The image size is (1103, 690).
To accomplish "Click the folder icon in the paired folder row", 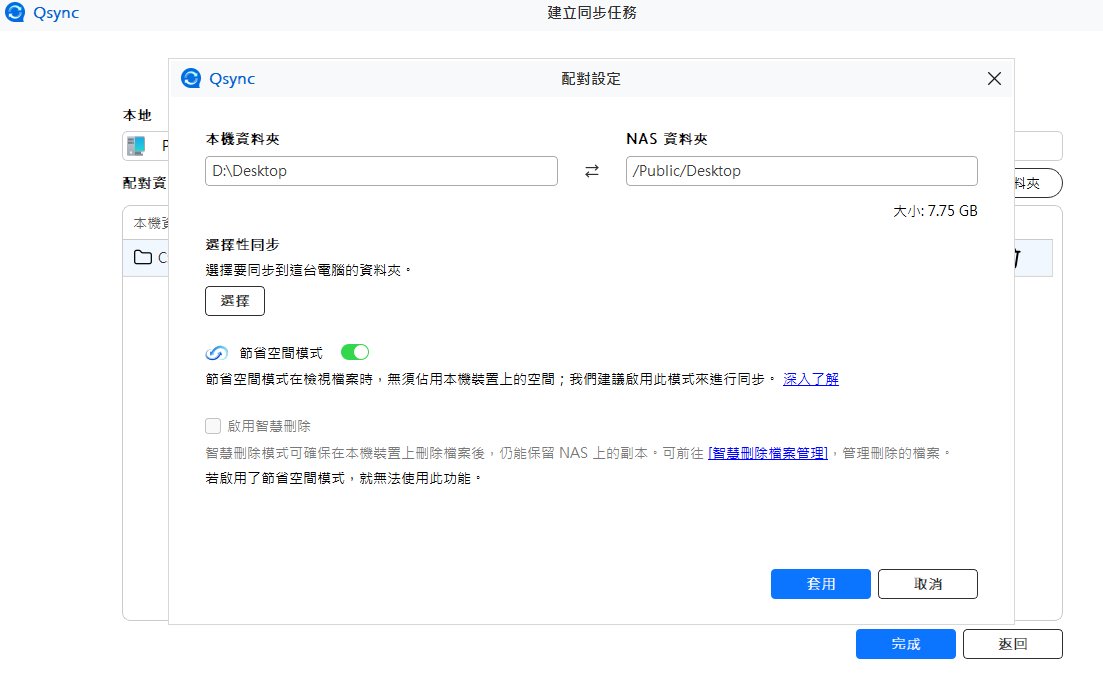I will click(143, 258).
